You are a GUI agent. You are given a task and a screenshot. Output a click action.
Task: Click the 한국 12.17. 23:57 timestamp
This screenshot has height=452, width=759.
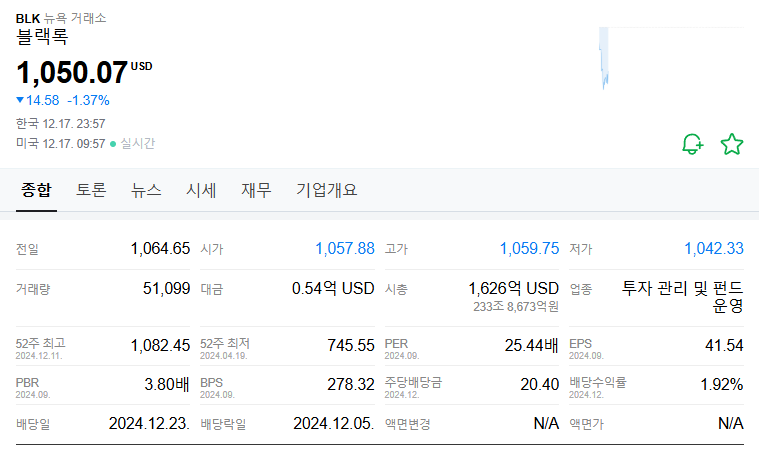coord(61,124)
